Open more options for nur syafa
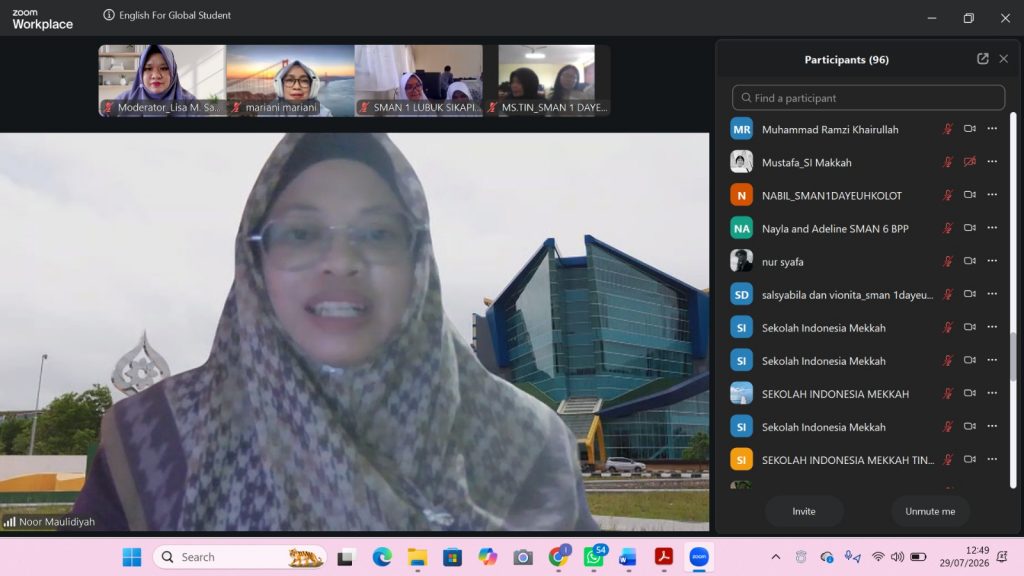This screenshot has width=1024, height=576. click(992, 261)
